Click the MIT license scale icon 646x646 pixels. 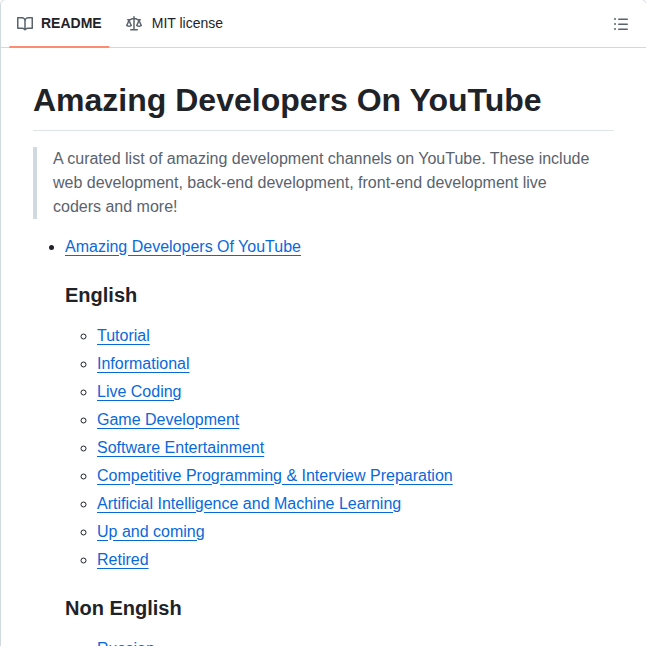[134, 23]
